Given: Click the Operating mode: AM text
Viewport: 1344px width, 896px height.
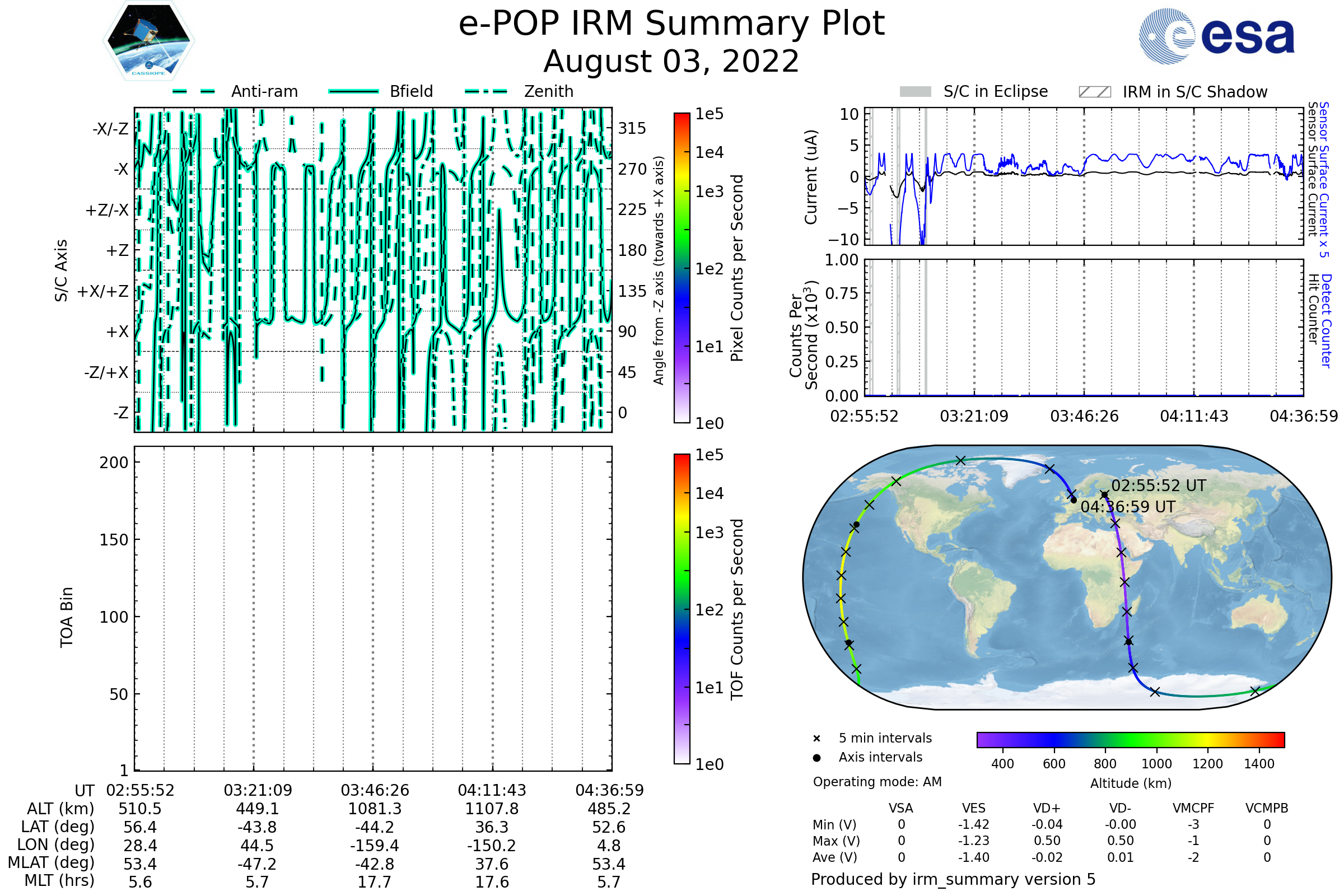Looking at the screenshot, I should [x=877, y=782].
